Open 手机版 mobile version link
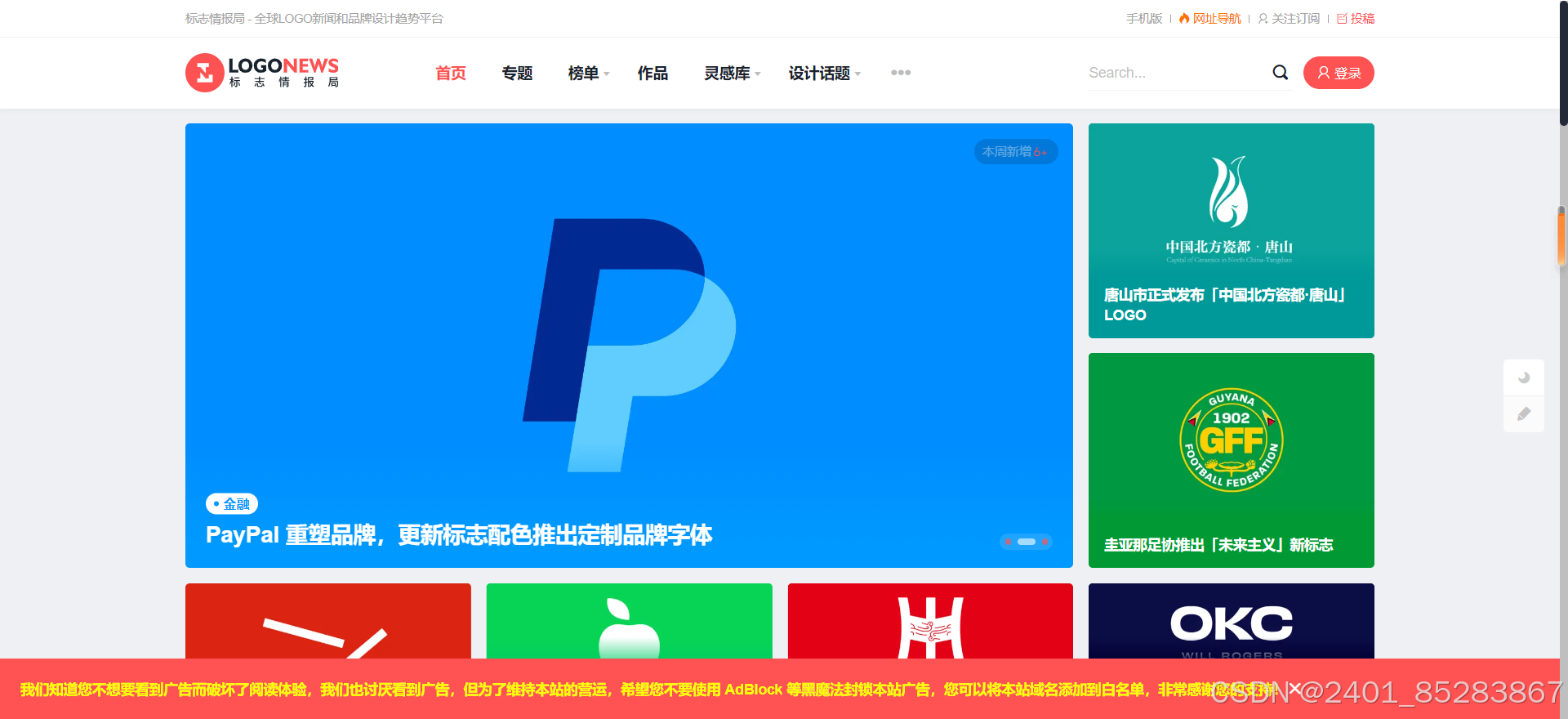Screen dimensions: 1568x719 (1143, 18)
